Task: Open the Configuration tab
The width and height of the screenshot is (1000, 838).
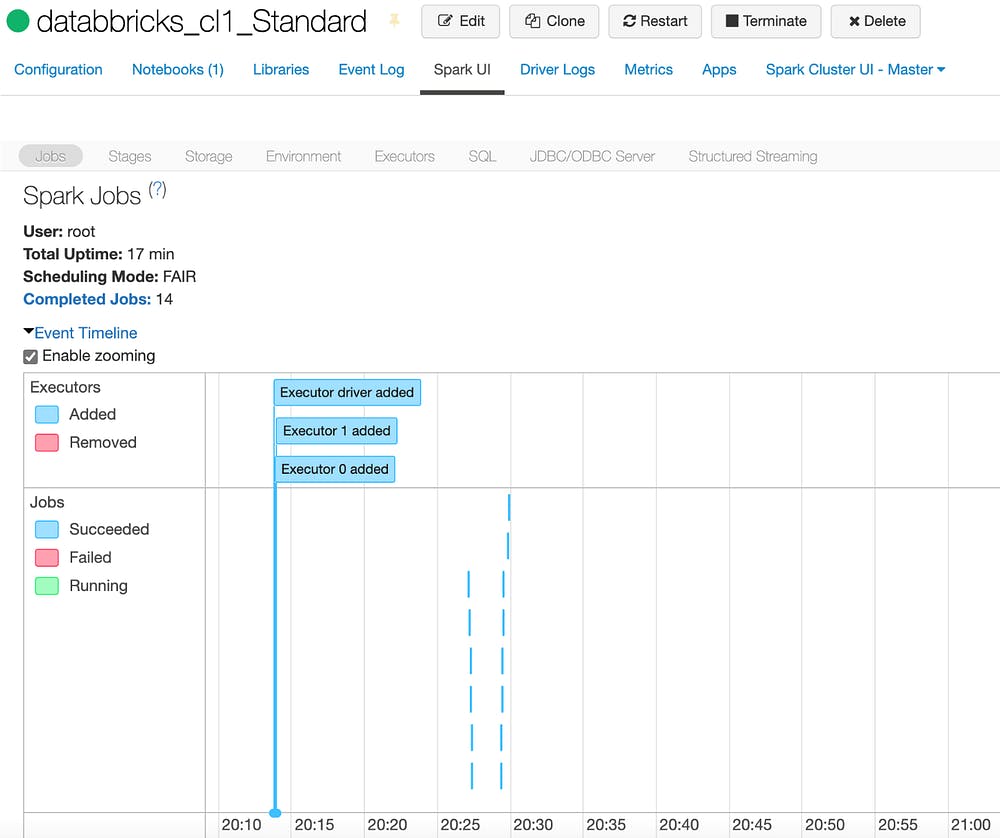Action: click(x=58, y=70)
